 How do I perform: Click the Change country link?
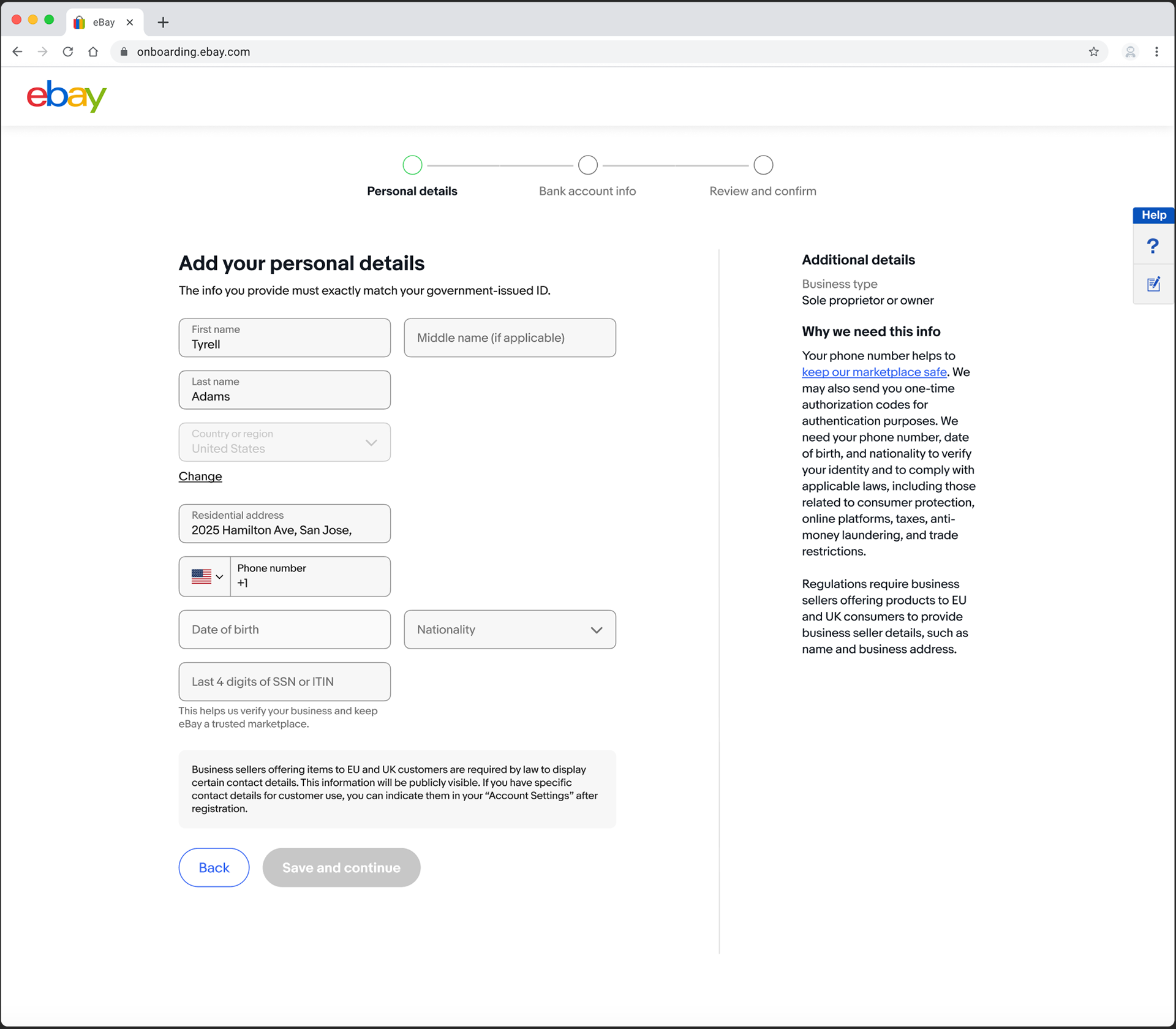200,477
